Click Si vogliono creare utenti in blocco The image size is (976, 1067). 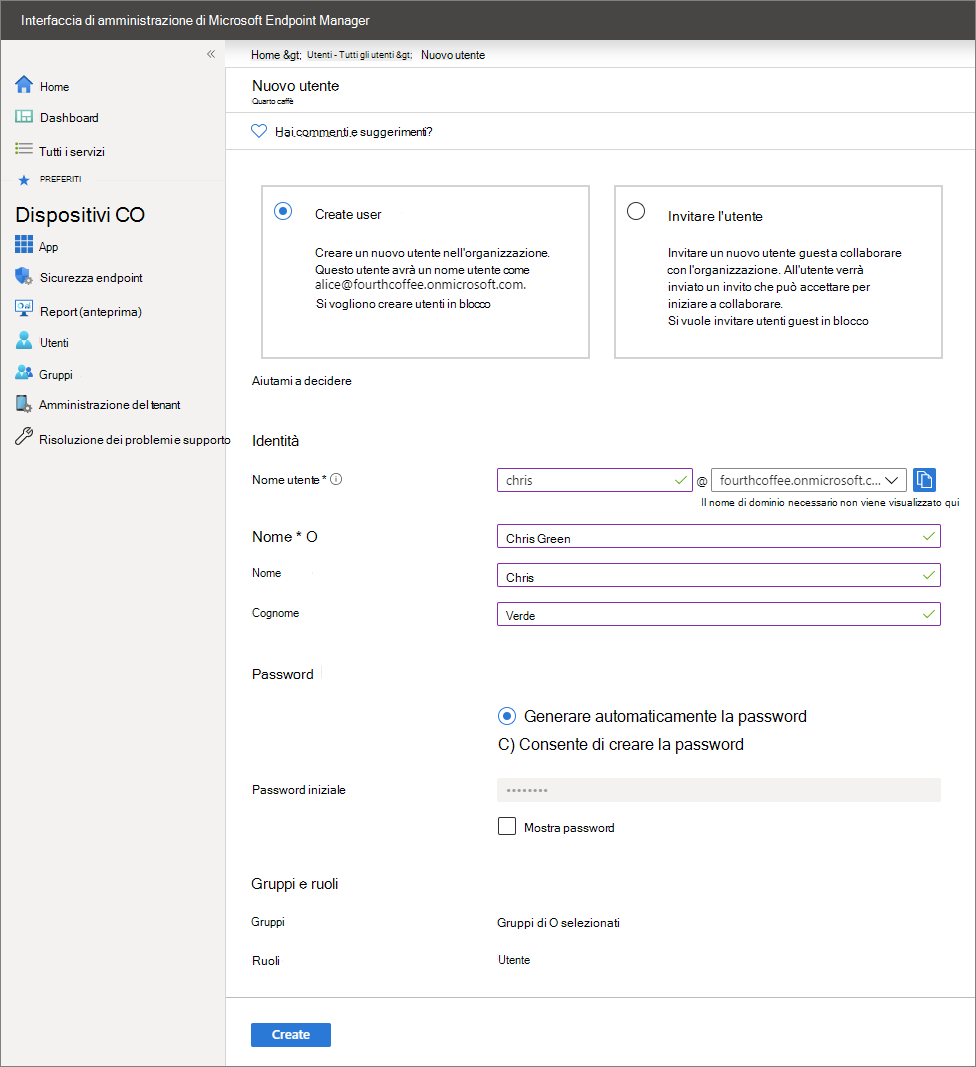coord(403,304)
